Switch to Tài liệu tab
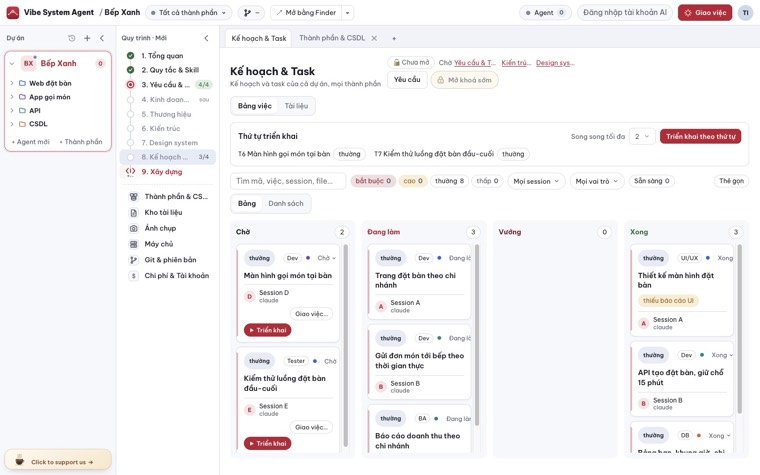Screen dimensions: 760x475 296,106
